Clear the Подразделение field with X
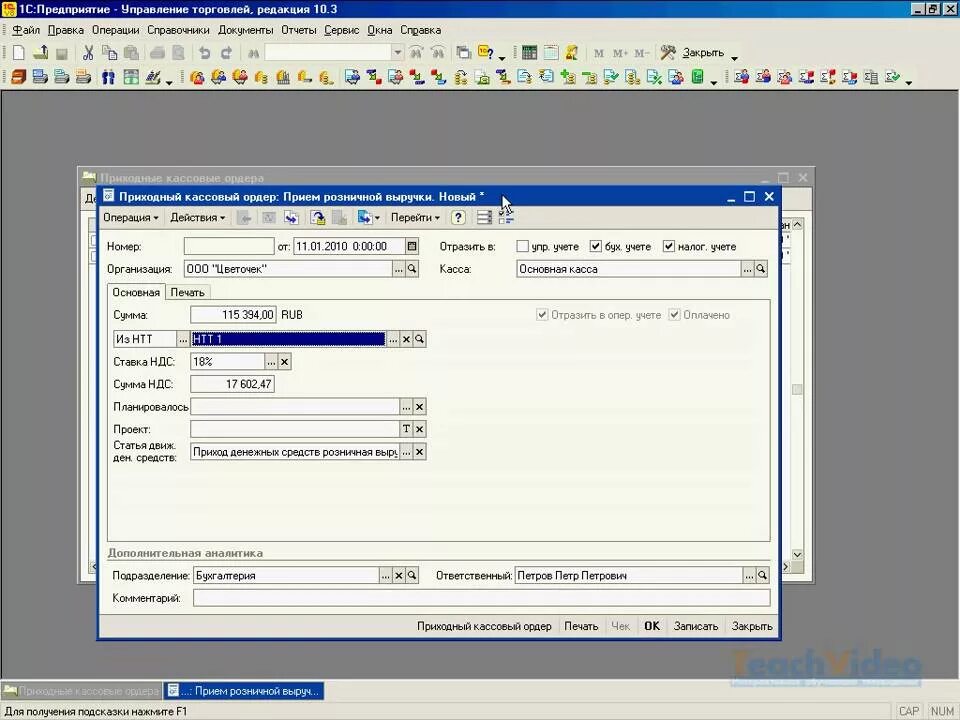Screen dimensions: 960x720 (399, 576)
